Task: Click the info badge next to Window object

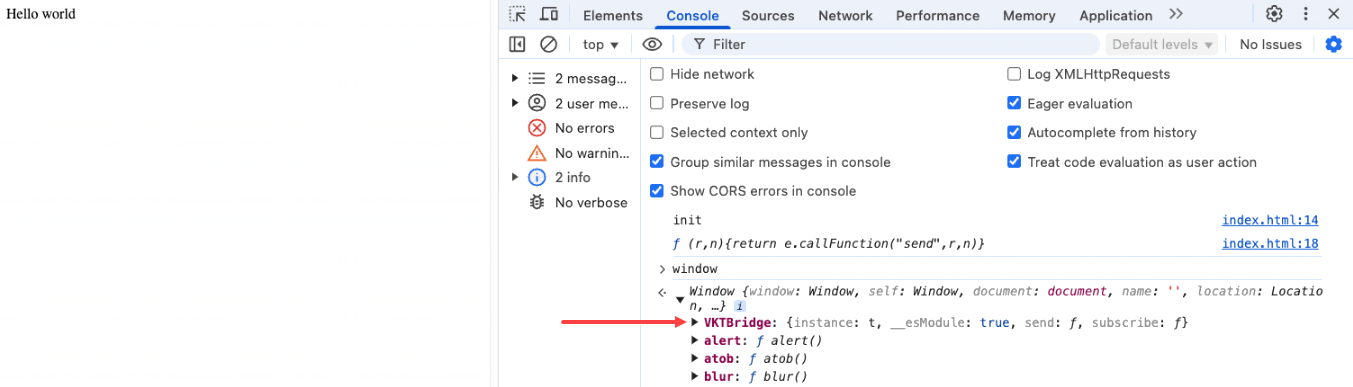Action: point(739,307)
